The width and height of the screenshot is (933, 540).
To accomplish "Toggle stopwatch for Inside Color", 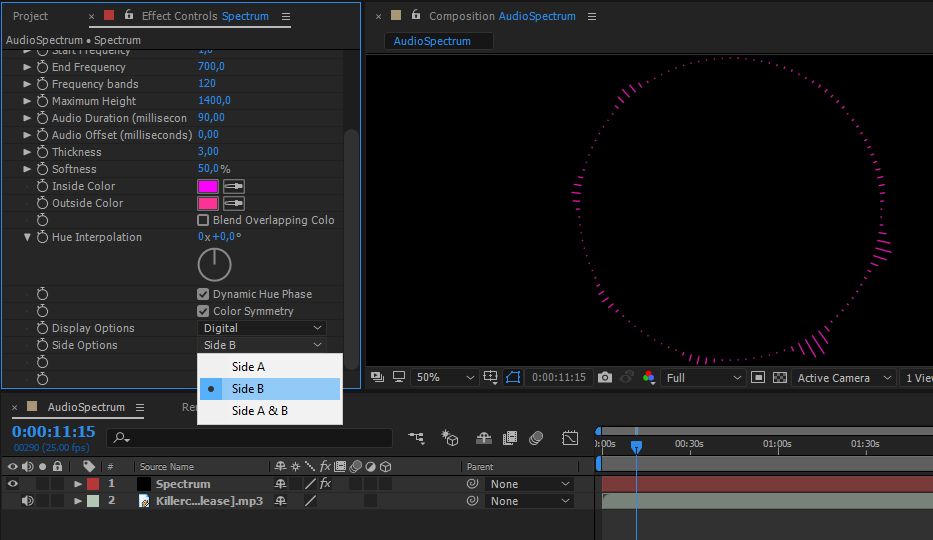I will 42,186.
